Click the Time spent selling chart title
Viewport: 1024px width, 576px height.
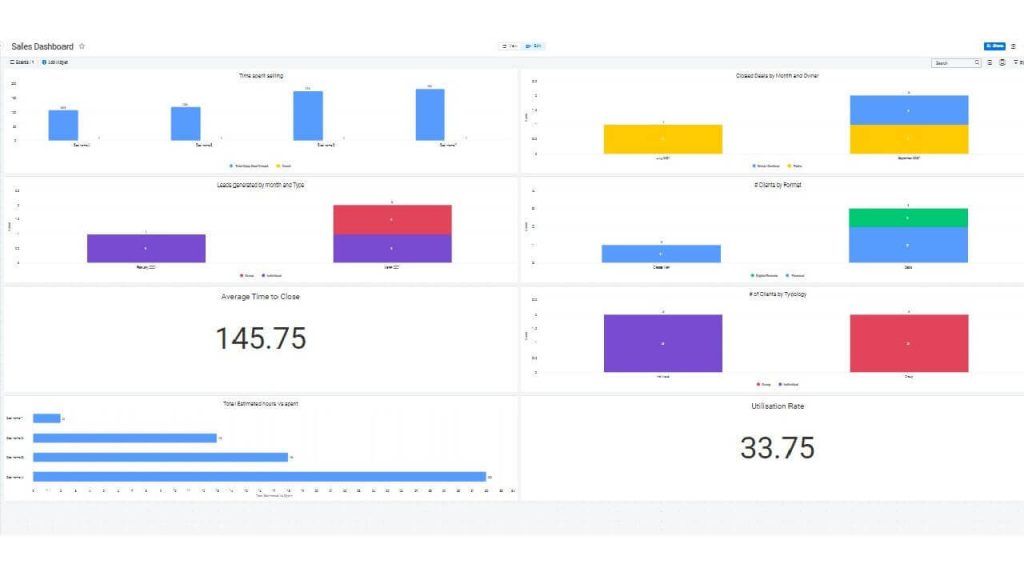click(261, 76)
